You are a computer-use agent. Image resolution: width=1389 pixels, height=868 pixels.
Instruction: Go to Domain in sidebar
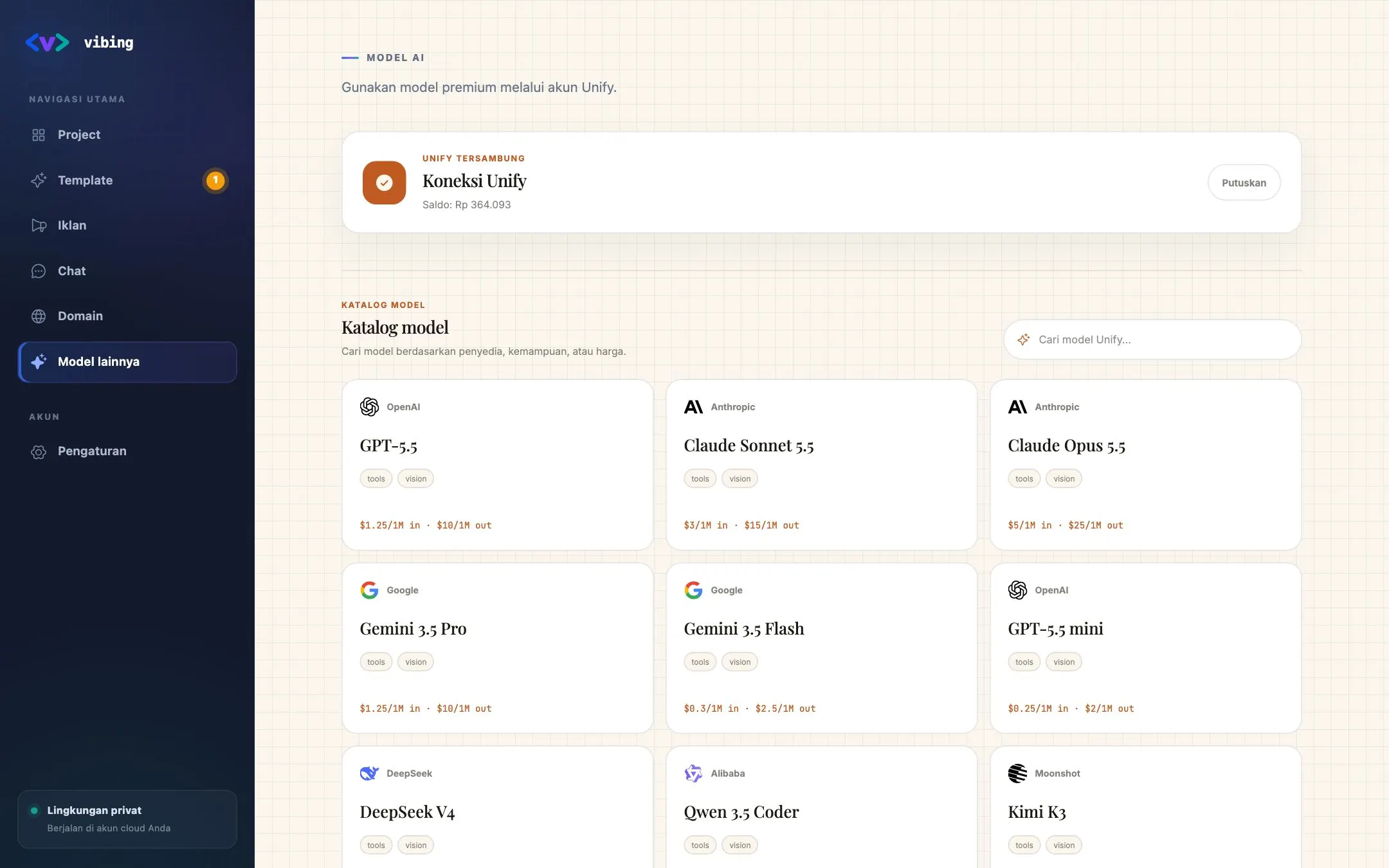[x=127, y=316]
